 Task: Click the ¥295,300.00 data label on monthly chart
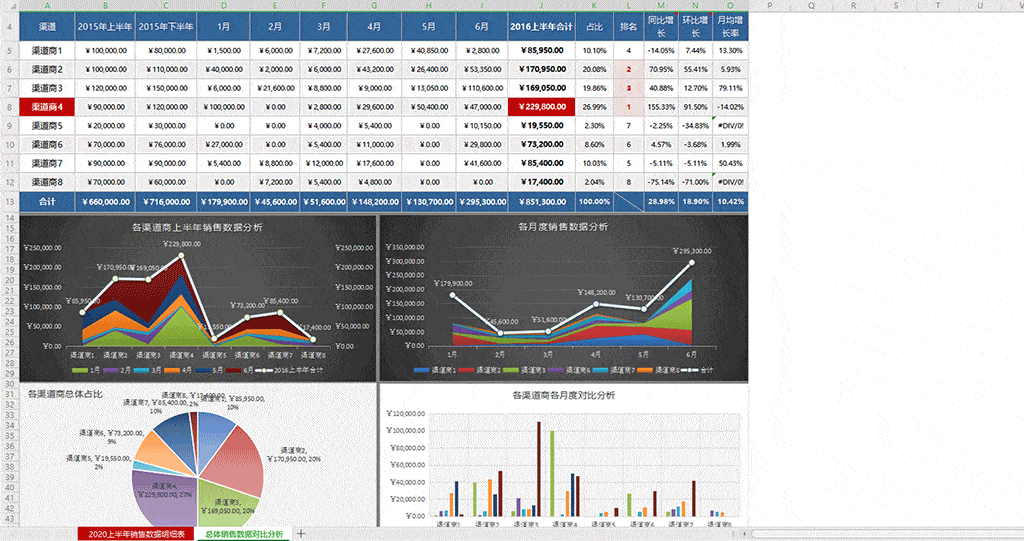point(692,251)
